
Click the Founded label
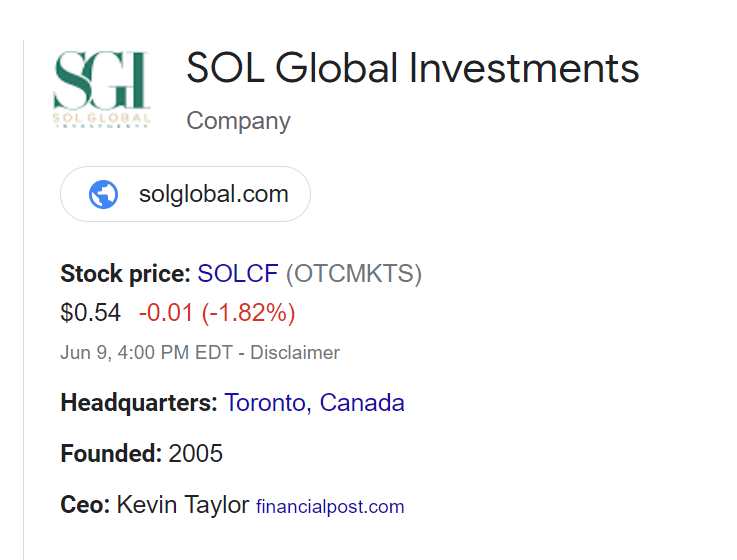tap(111, 454)
